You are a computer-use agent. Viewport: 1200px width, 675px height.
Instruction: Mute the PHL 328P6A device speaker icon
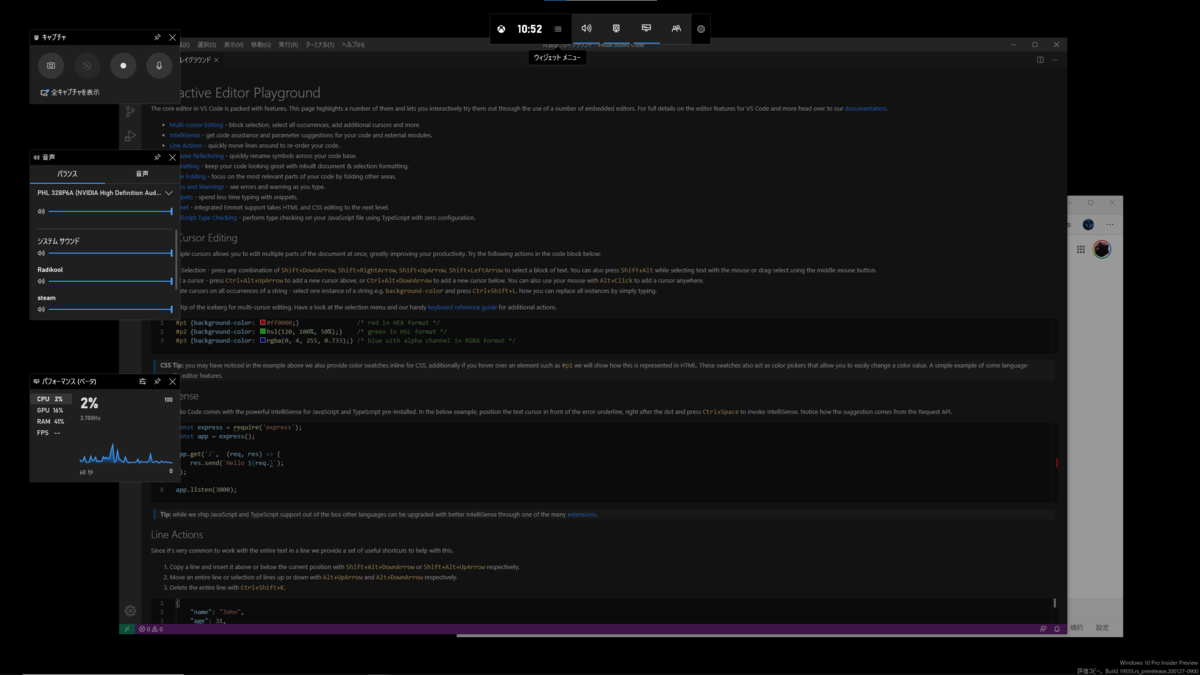tap(41, 211)
